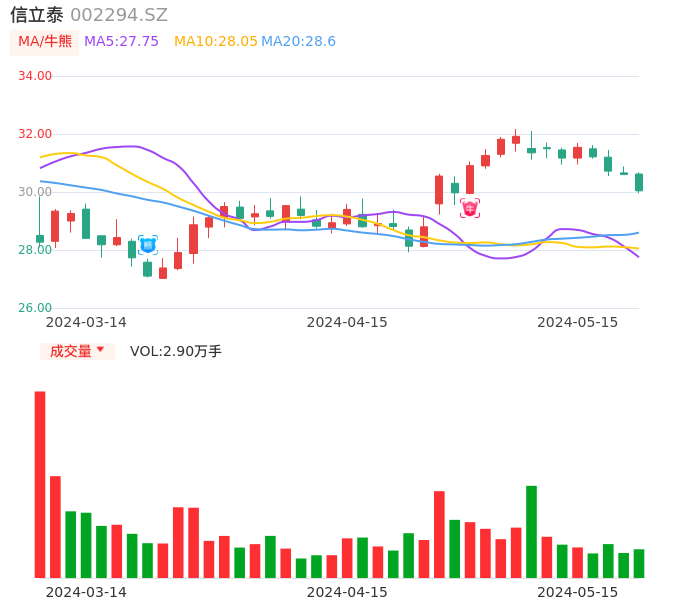Image resolution: width=686 pixels, height=606 pixels.
Task: Click the 2024-03-14 date label under volume chart
Action: coord(86,592)
